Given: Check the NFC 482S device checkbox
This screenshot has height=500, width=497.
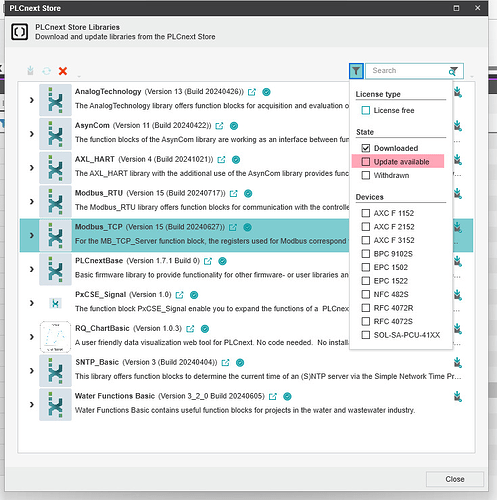Looking at the screenshot, I should click(366, 294).
